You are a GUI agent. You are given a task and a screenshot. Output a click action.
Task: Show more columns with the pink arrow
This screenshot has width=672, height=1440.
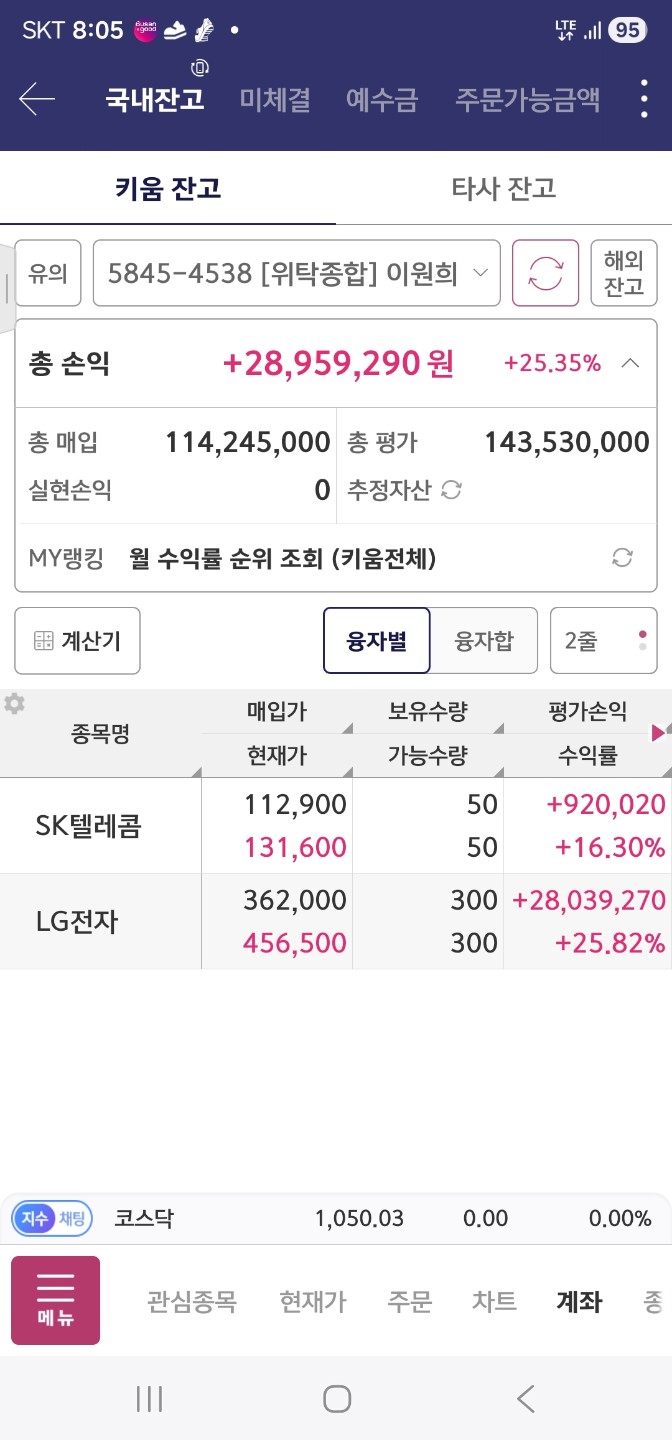point(659,733)
